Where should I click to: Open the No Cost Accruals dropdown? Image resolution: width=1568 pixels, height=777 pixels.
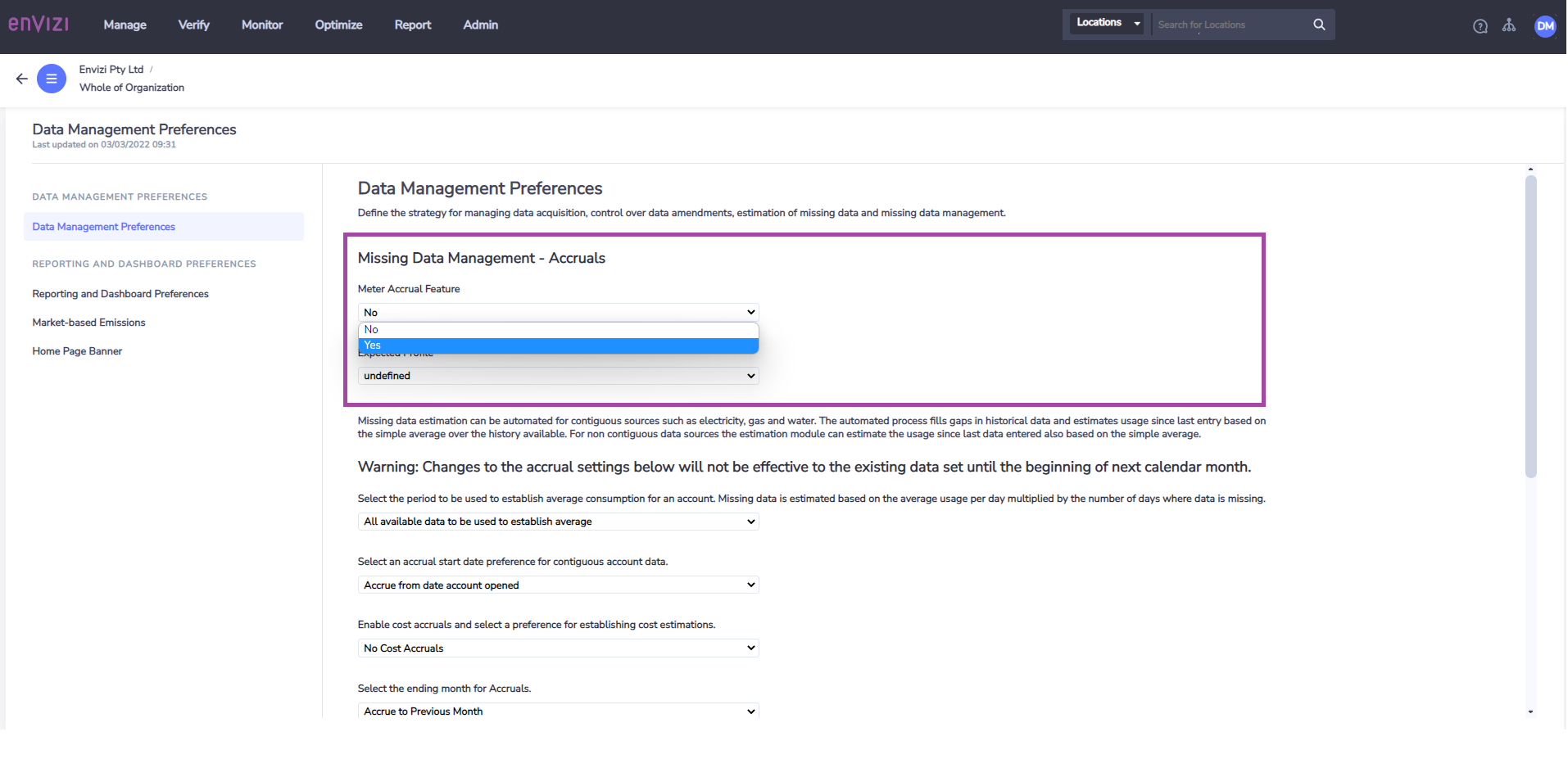click(558, 648)
